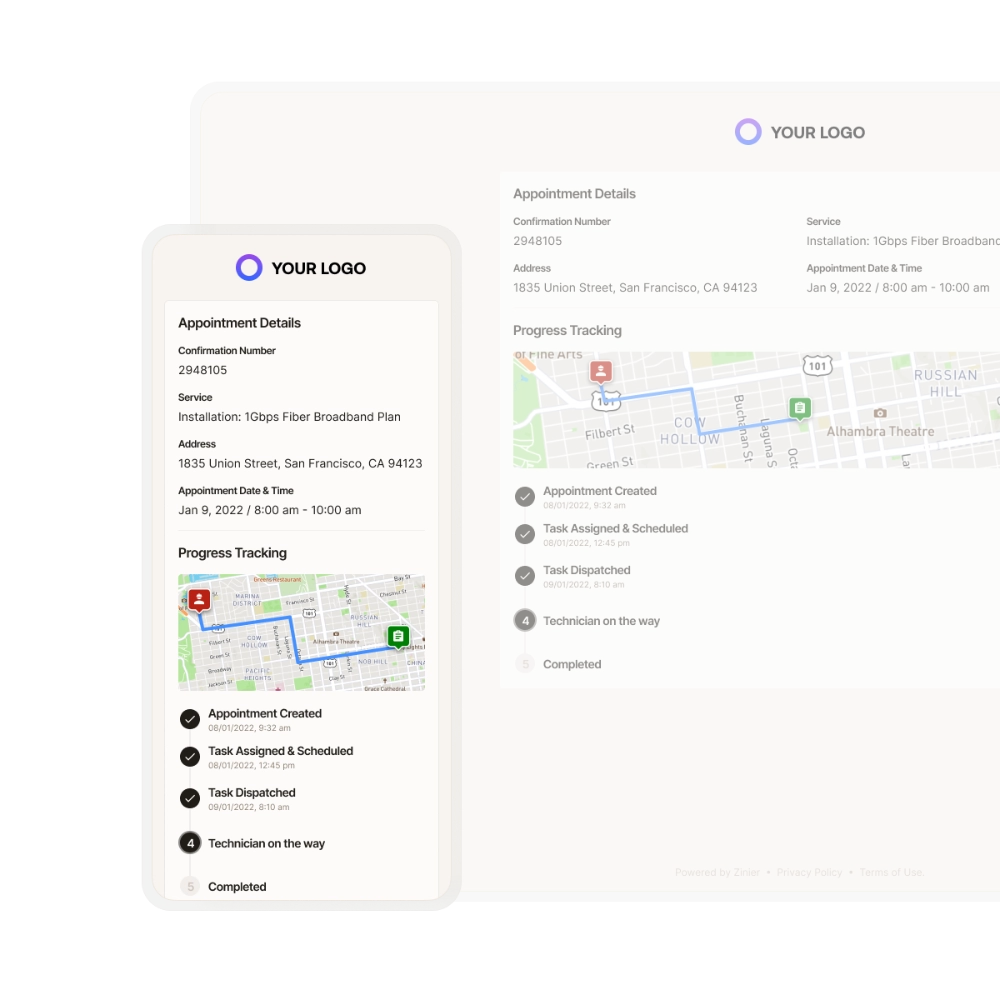
Task: Click step 5 circle beside Completed in mobile view
Action: [x=190, y=886]
